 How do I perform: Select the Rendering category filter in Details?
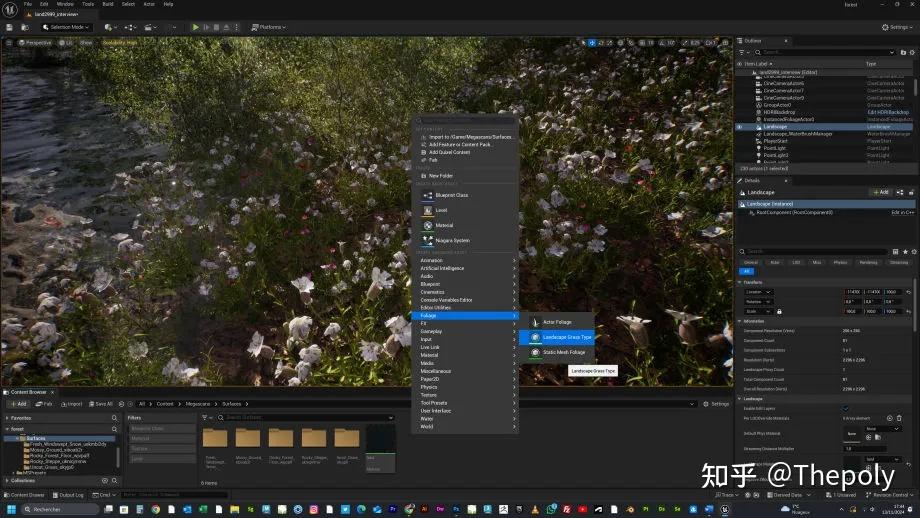coord(868,262)
